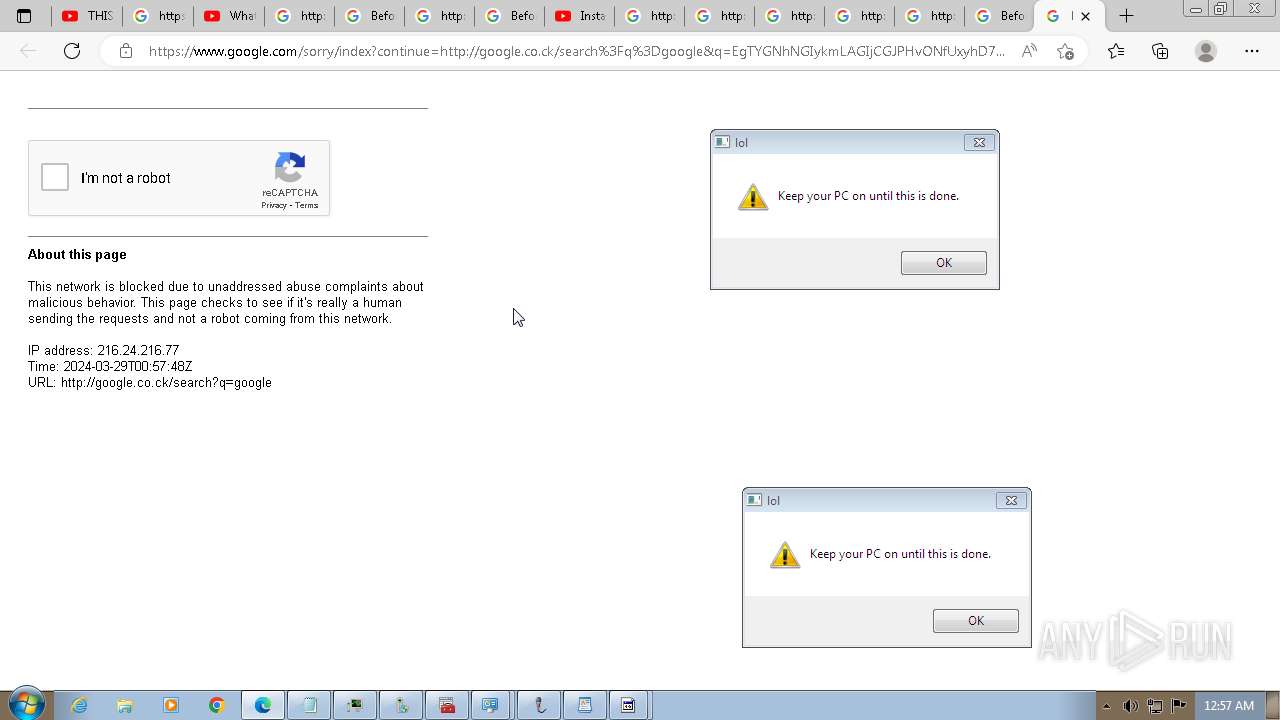The width and height of the screenshot is (1280, 720).
Task: Close the lower lol dialog
Action: click(x=1011, y=500)
